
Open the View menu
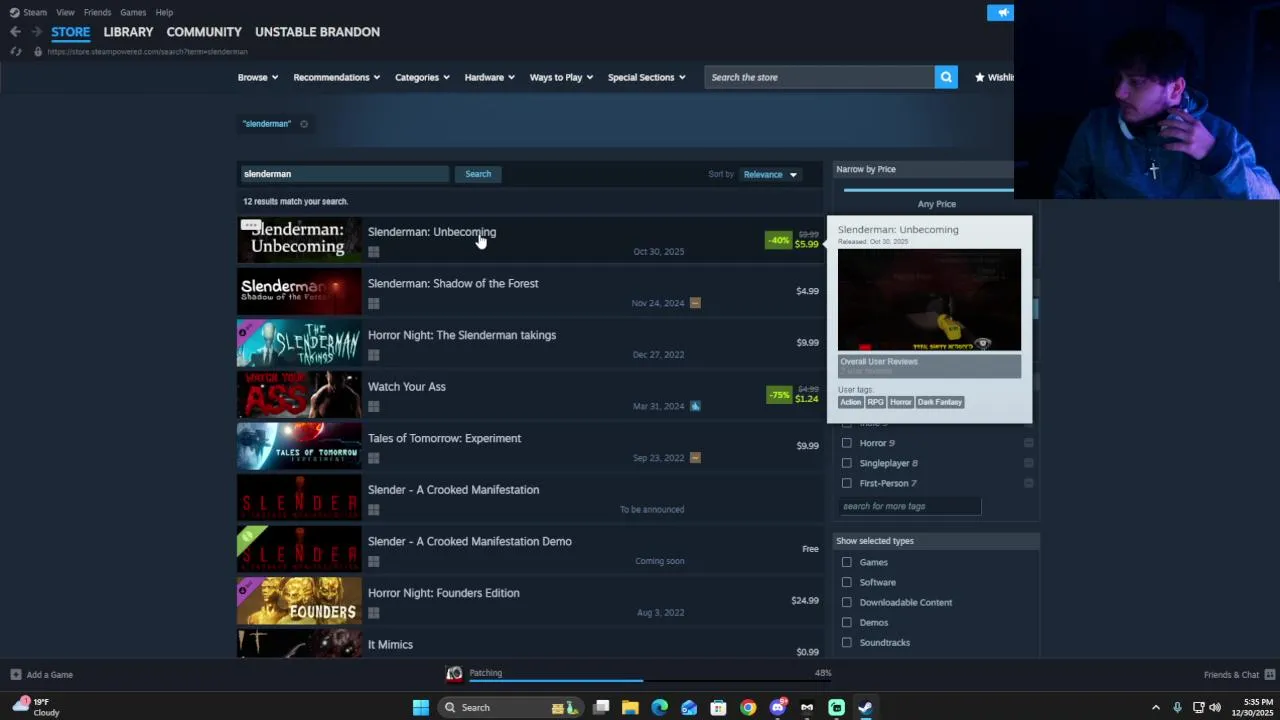click(x=65, y=12)
